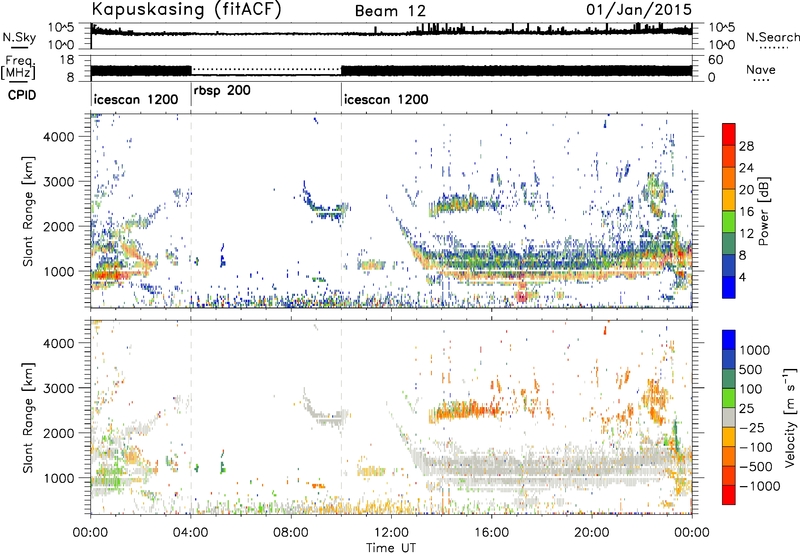The height and width of the screenshot is (554, 800).
Task: Click the "12" tick on Power color bar
Action: coord(746,234)
